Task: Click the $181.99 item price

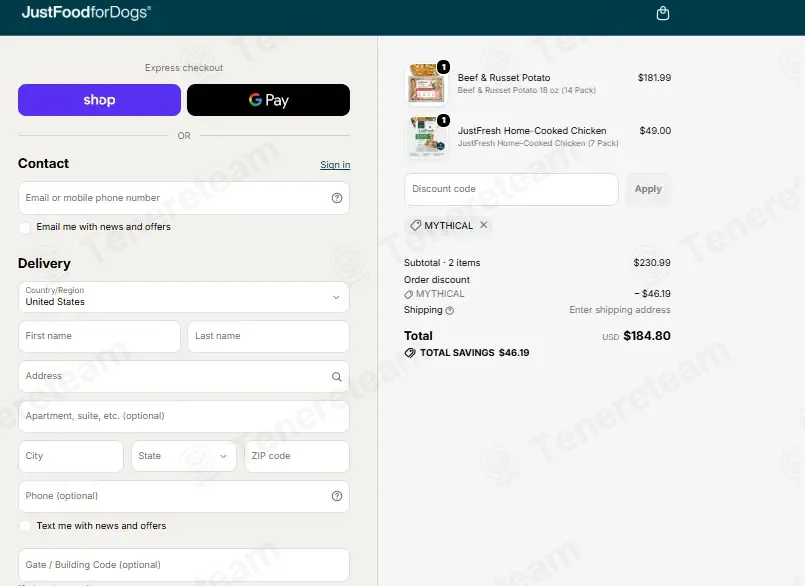Action: click(x=654, y=78)
